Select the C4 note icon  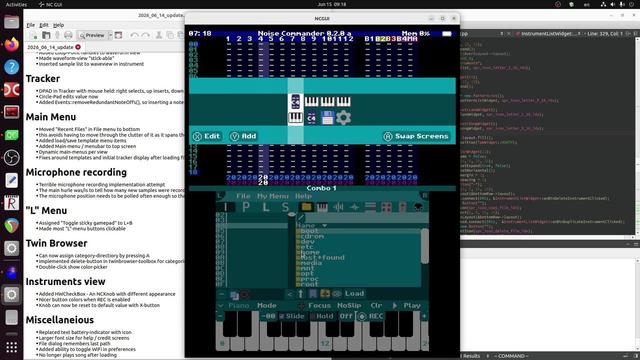pyautogui.click(x=311, y=118)
